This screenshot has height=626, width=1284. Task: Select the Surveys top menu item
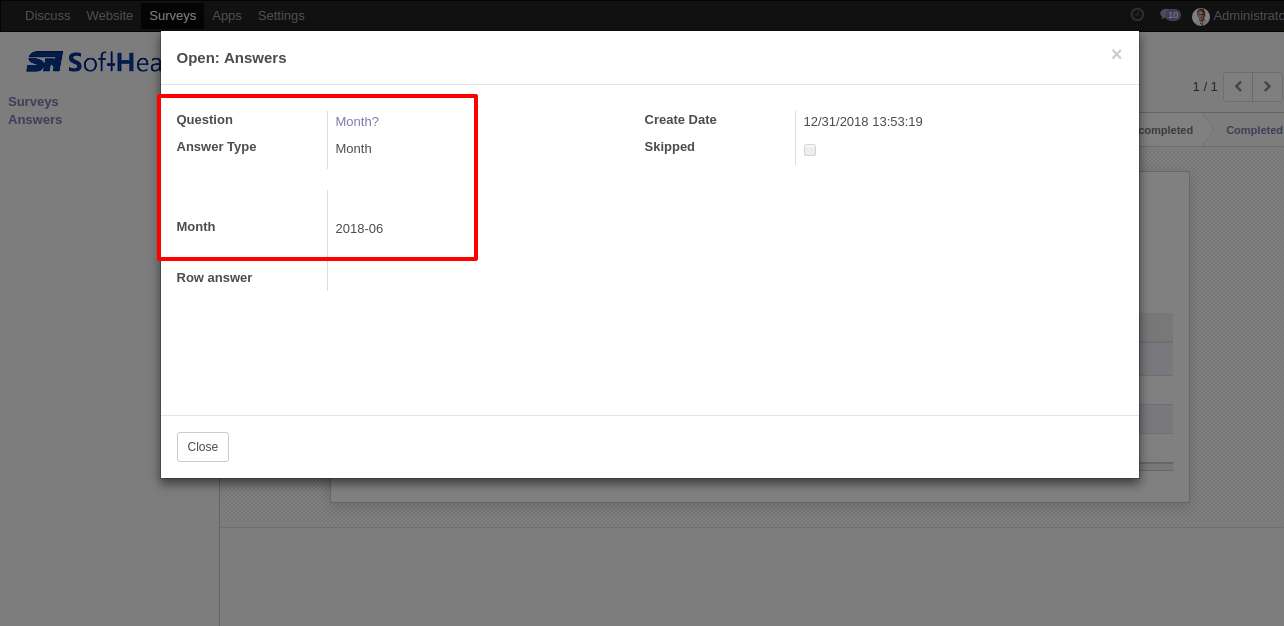click(x=172, y=16)
